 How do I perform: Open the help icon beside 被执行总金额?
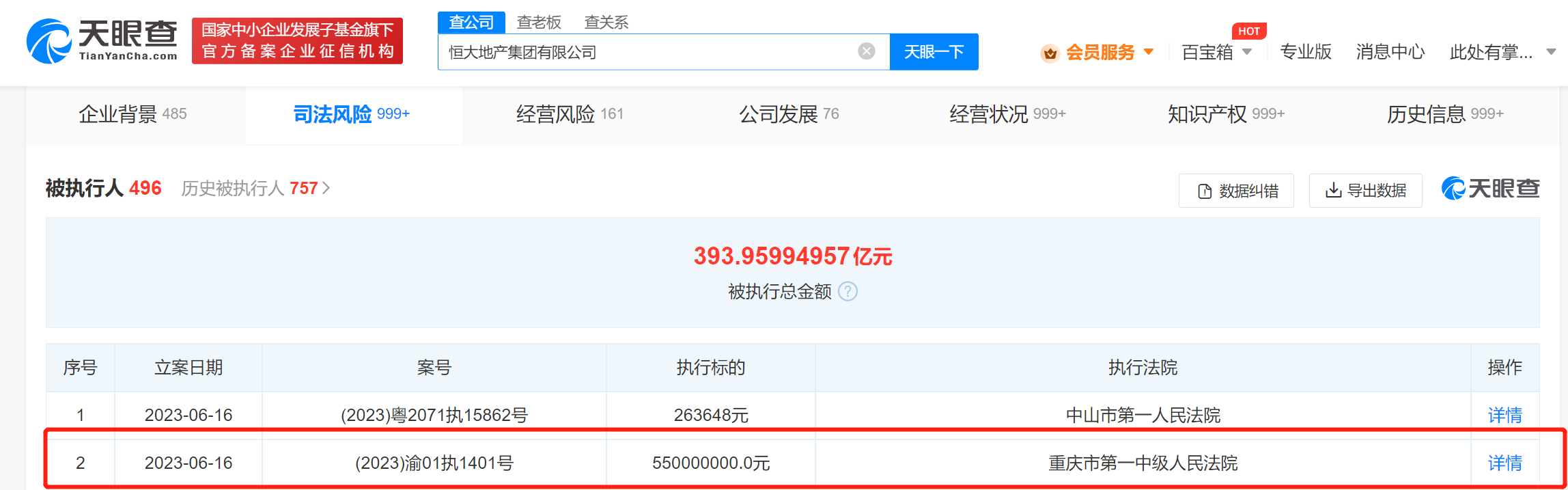tap(848, 292)
